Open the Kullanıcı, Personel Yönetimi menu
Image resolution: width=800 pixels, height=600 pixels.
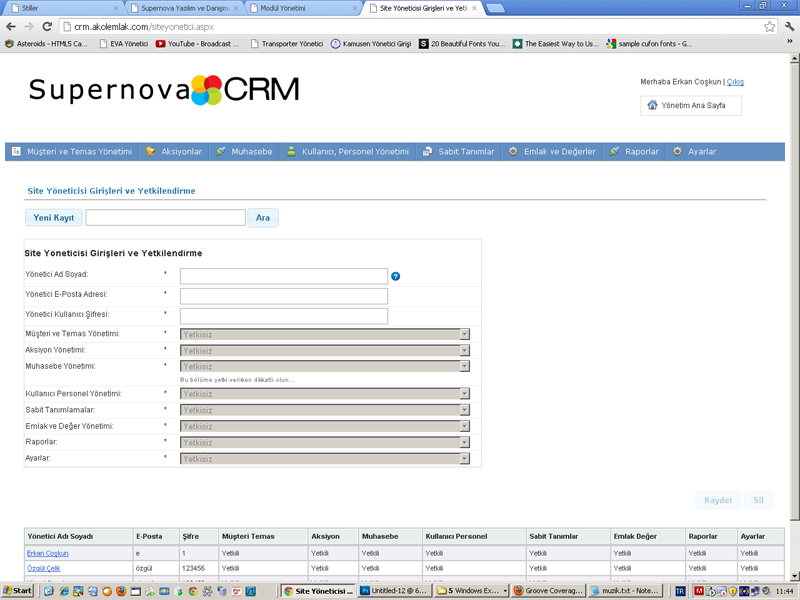coord(347,152)
